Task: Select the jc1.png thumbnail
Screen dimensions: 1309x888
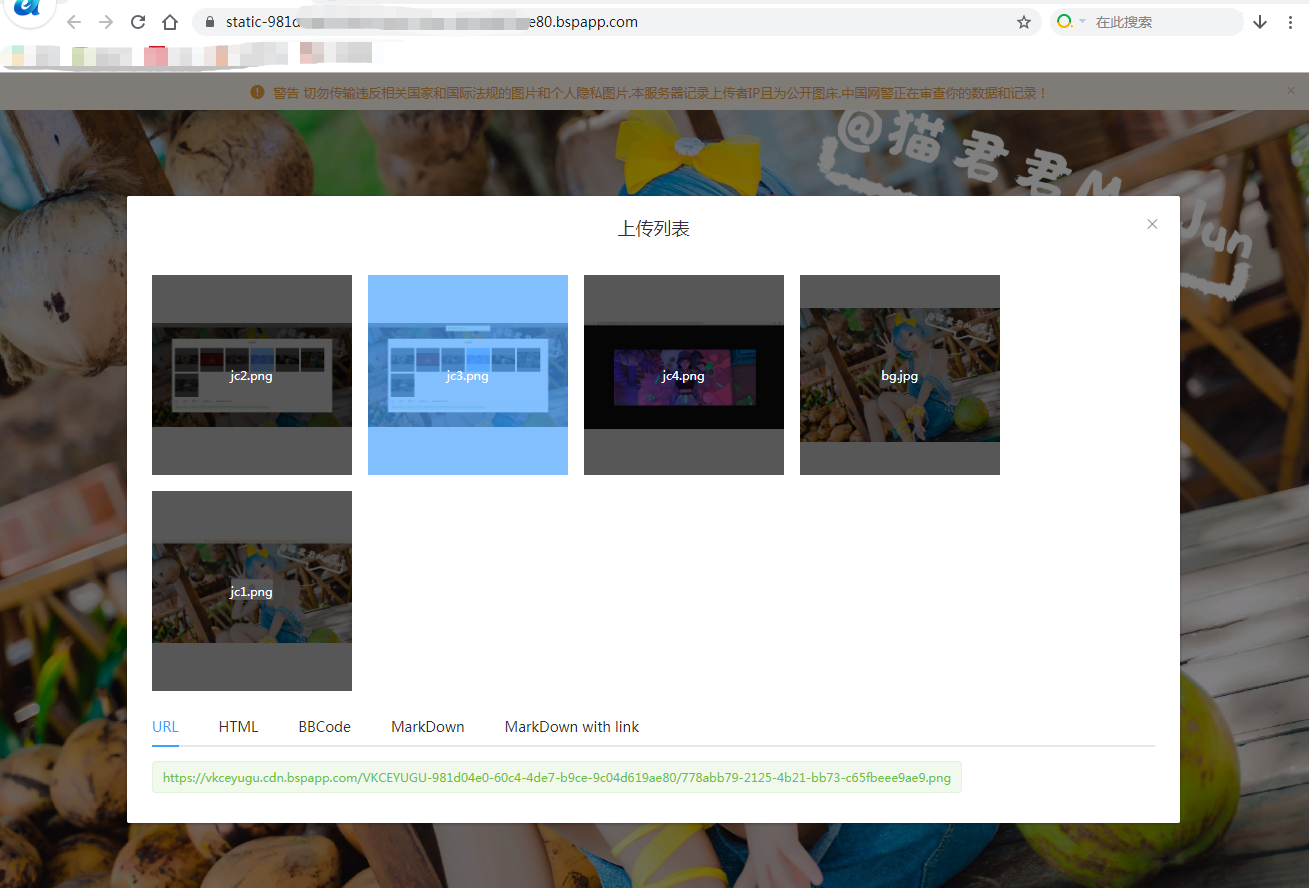Action: (x=252, y=591)
